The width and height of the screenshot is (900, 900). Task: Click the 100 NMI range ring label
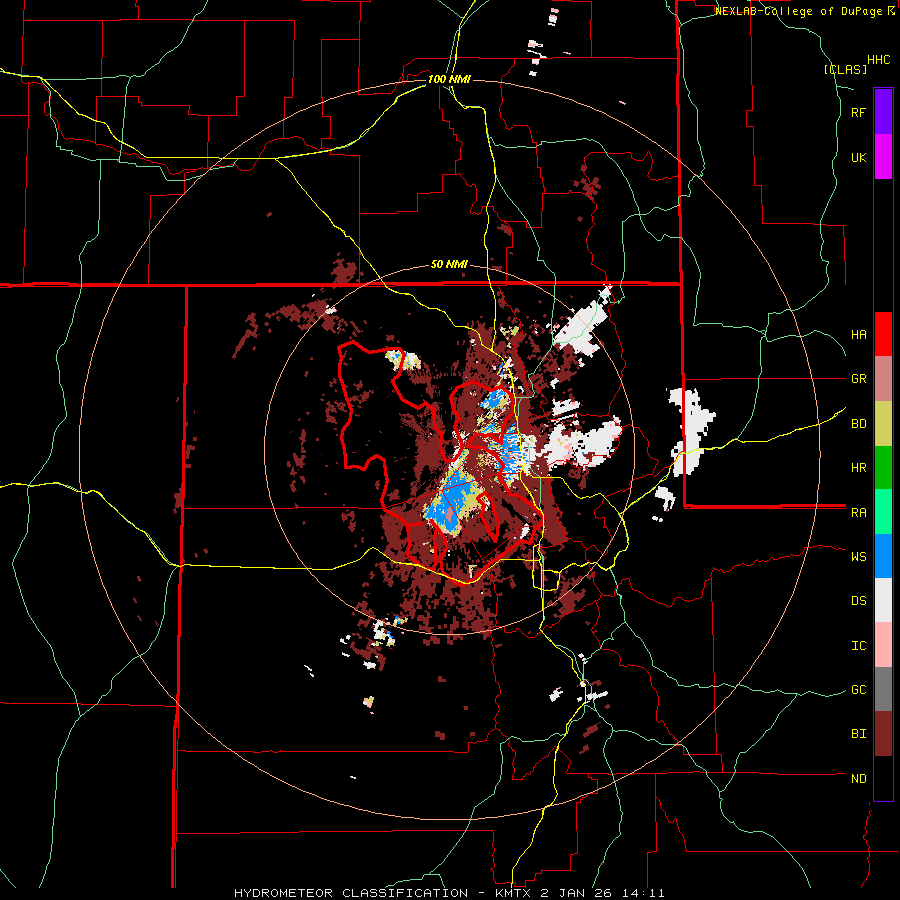[449, 79]
